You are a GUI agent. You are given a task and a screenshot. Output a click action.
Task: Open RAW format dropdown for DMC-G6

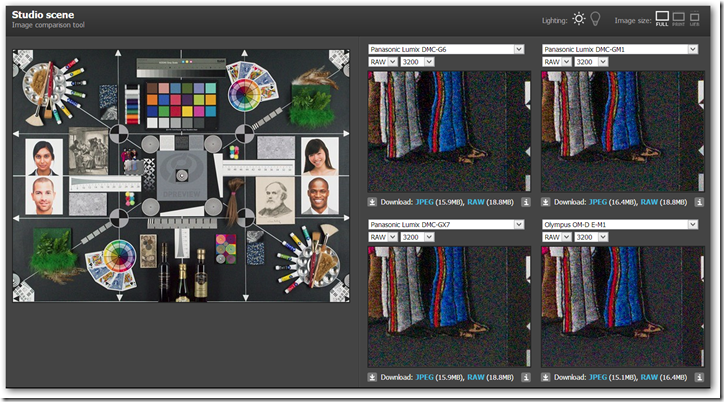(383, 62)
